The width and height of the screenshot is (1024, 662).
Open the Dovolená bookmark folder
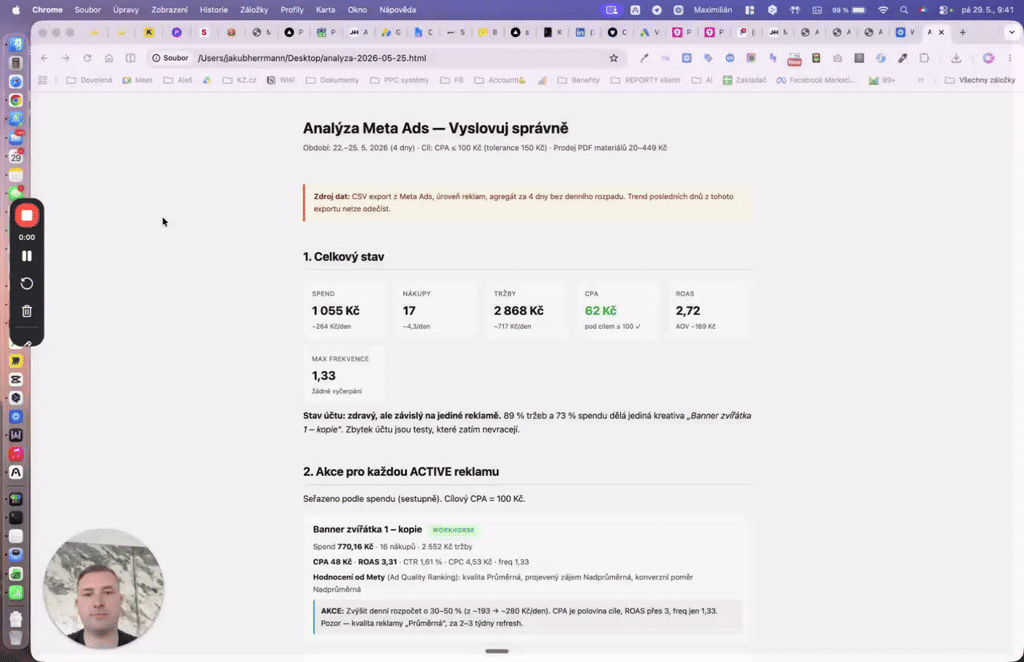click(89, 80)
